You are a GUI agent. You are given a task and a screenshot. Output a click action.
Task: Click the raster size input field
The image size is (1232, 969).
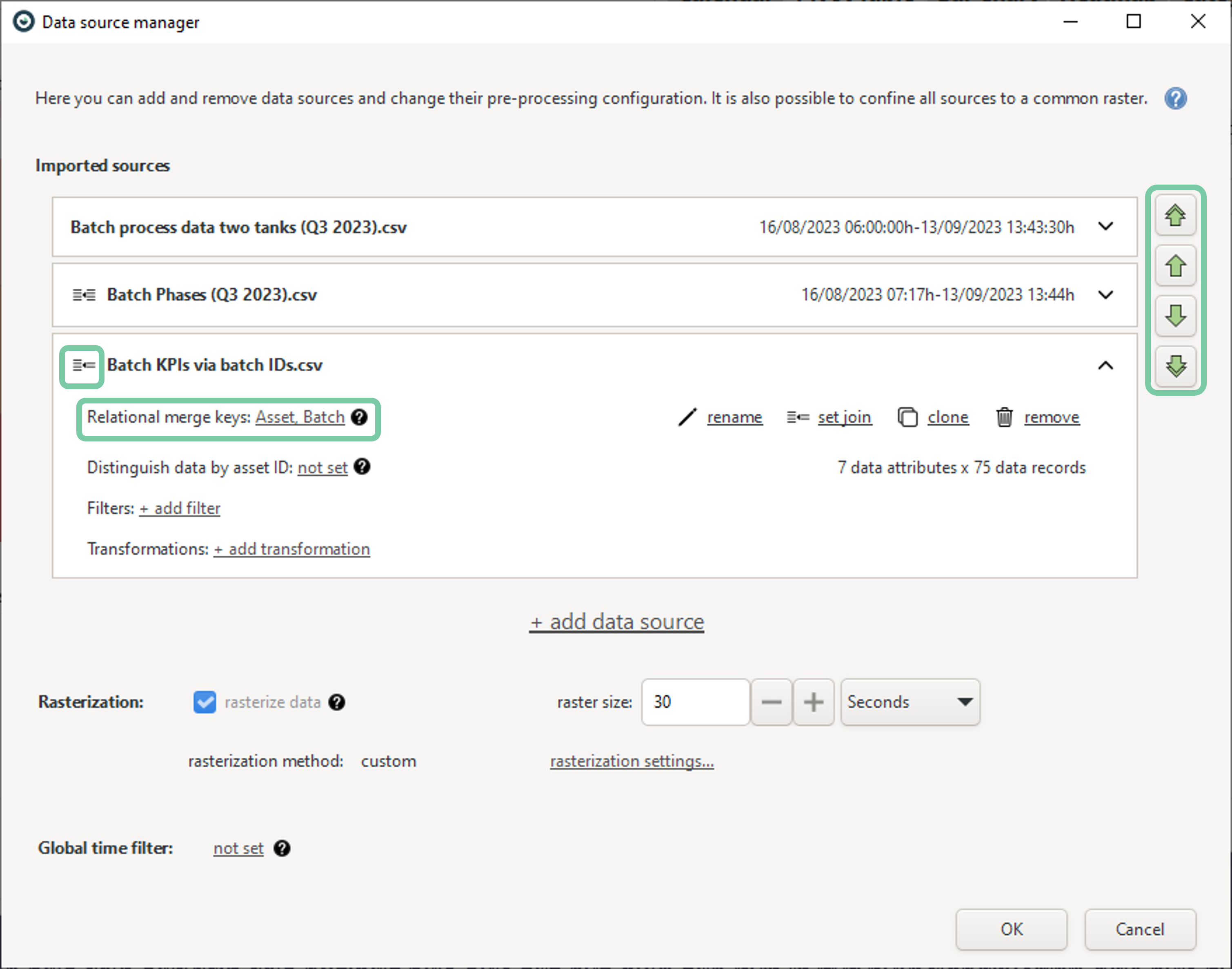pyautogui.click(x=696, y=702)
